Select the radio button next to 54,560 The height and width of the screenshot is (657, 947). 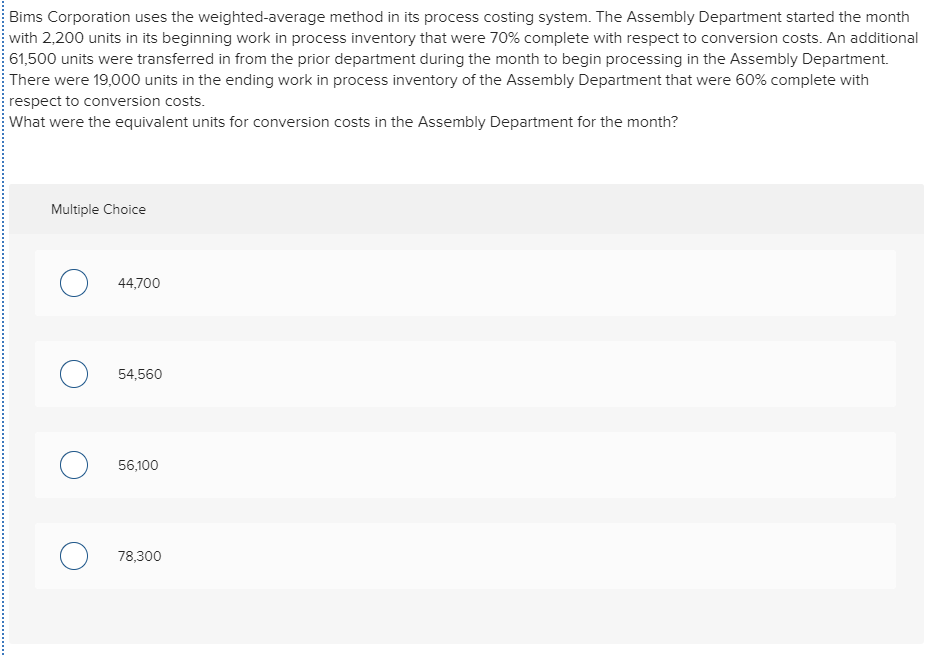(x=73, y=374)
